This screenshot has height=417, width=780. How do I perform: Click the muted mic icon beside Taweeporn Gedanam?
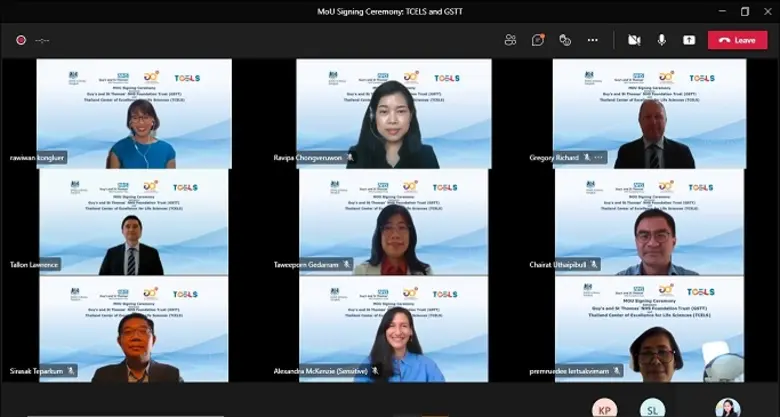tap(347, 265)
